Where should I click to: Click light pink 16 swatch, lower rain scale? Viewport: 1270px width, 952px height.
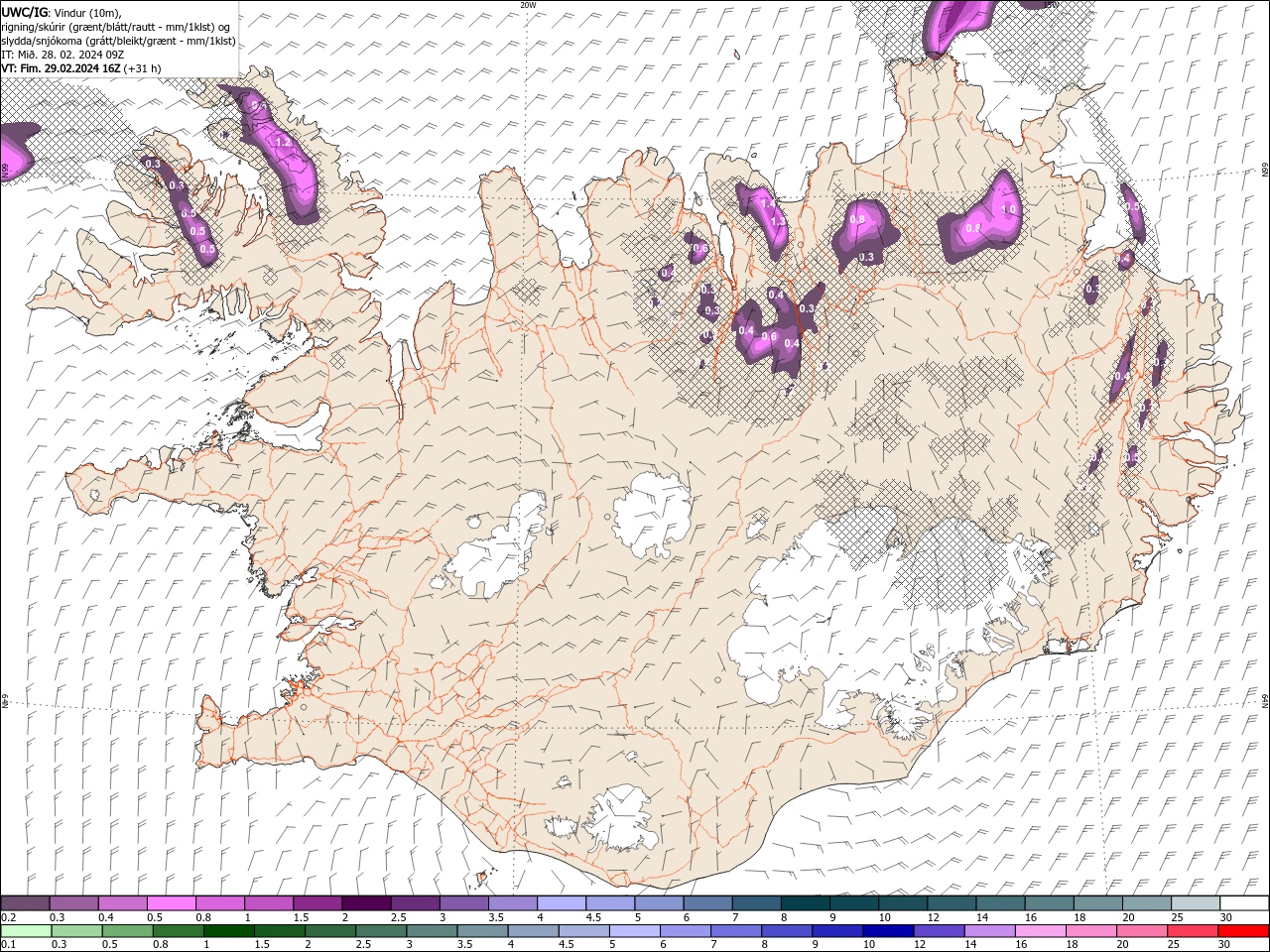tap(1039, 931)
